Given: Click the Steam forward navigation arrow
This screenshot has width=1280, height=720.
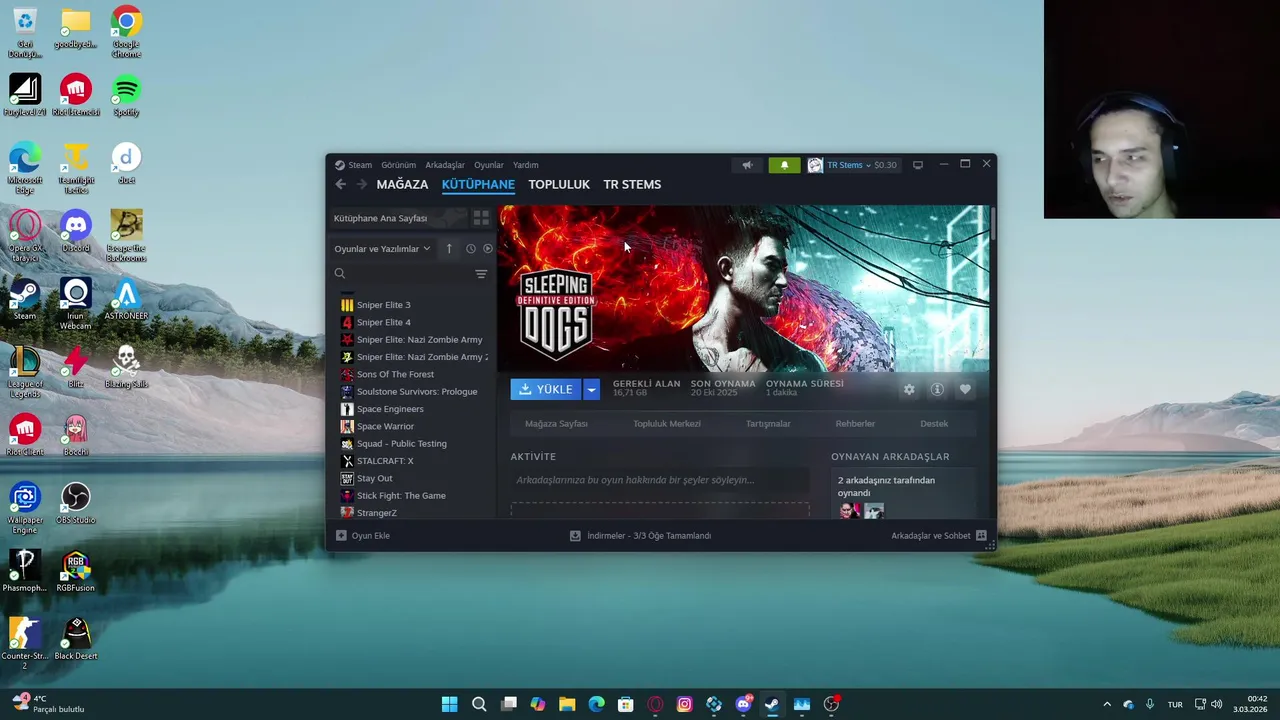Looking at the screenshot, I should [362, 184].
